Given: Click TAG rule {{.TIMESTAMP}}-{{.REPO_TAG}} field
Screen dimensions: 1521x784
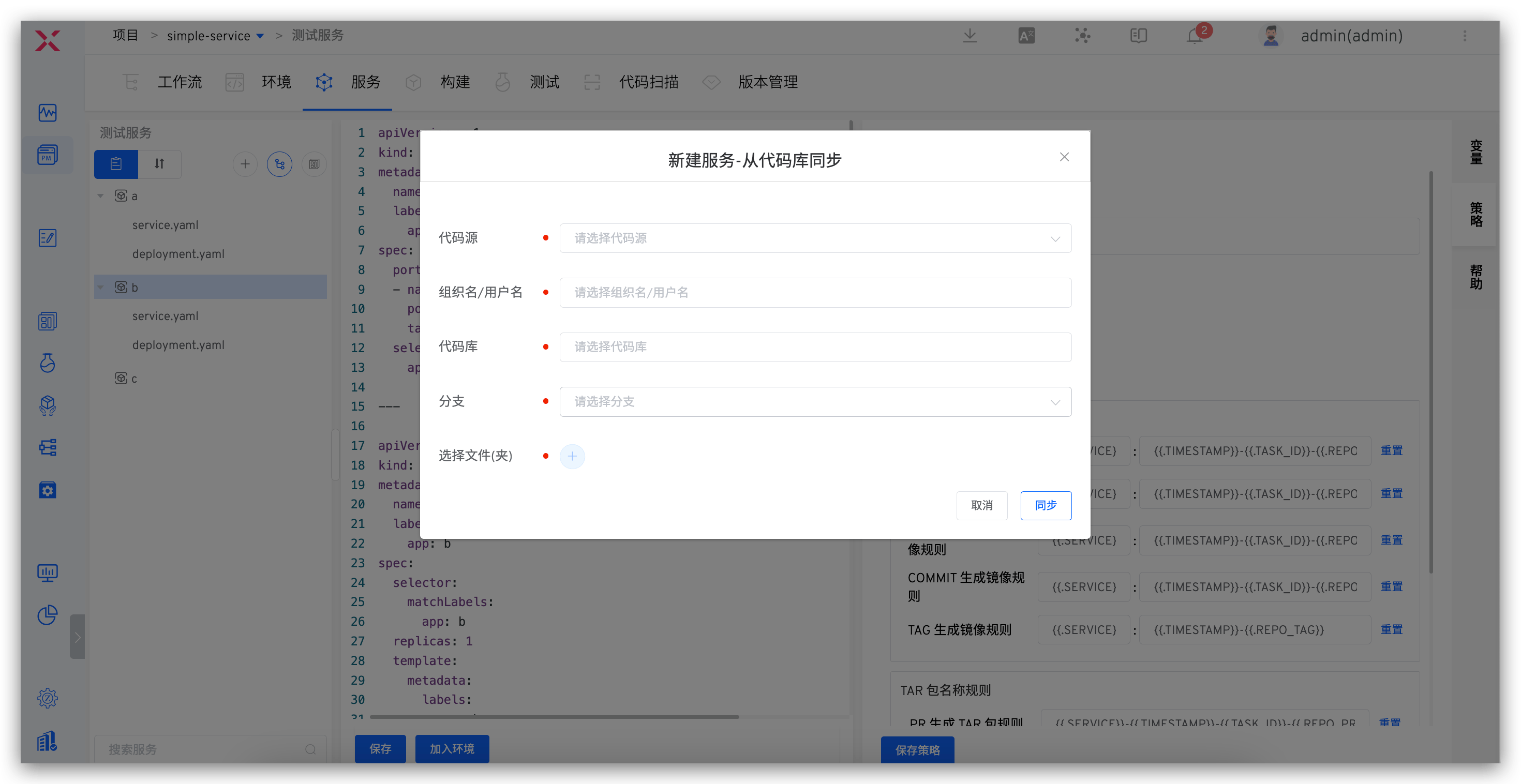Looking at the screenshot, I should tap(1255, 629).
